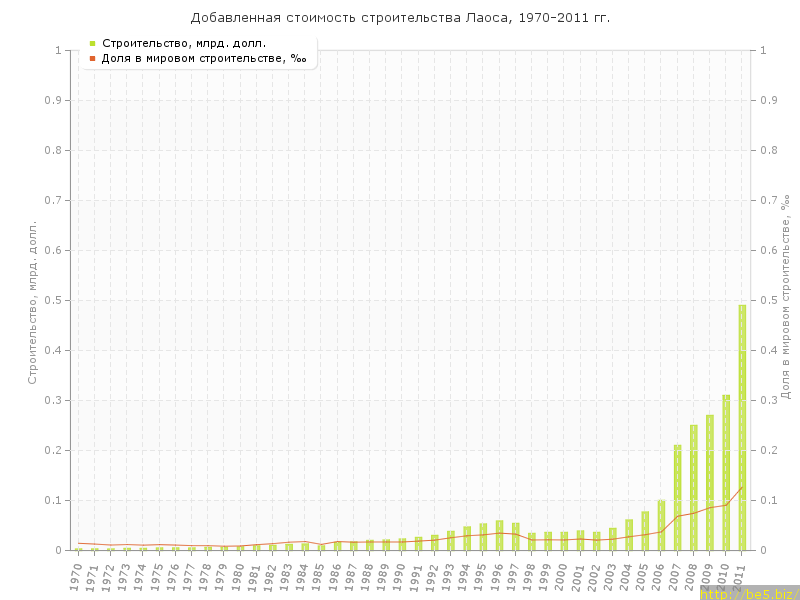Open the be5.biz watermark link
This screenshot has width=800, height=600.
pyautogui.click(x=749, y=593)
